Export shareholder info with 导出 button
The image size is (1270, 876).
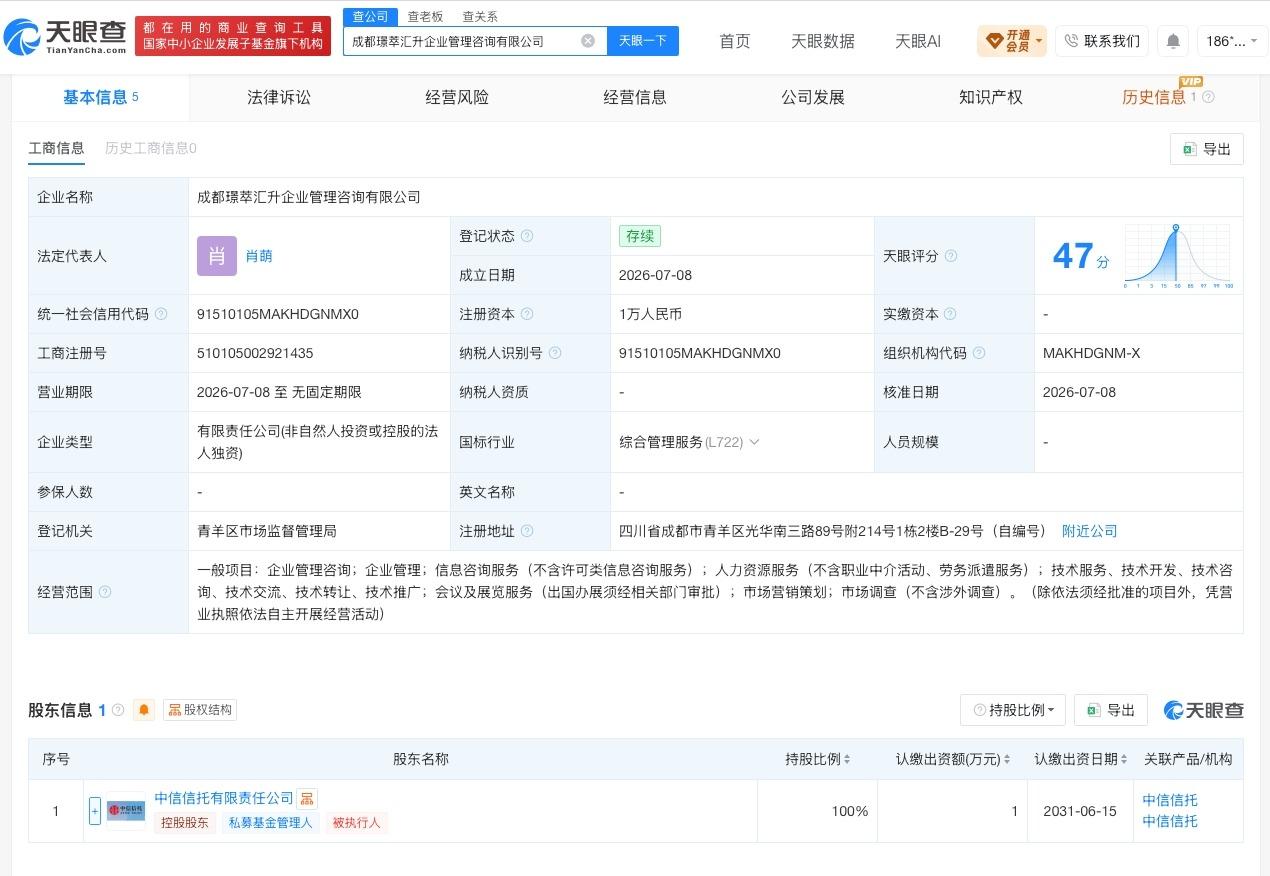click(x=1111, y=710)
